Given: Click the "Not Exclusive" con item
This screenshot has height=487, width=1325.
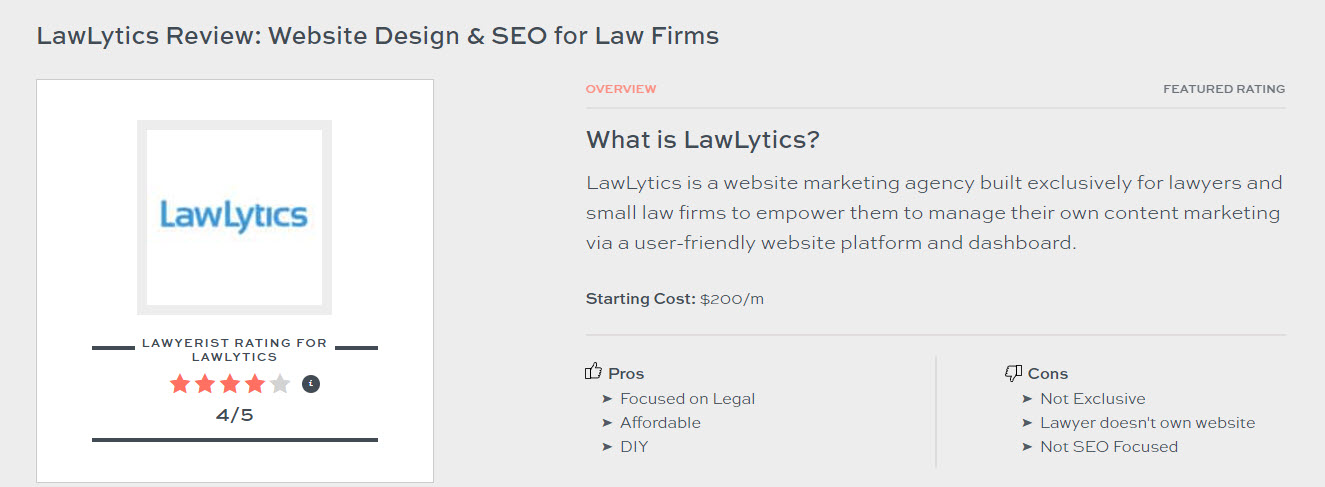Looking at the screenshot, I should click(x=1093, y=399).
